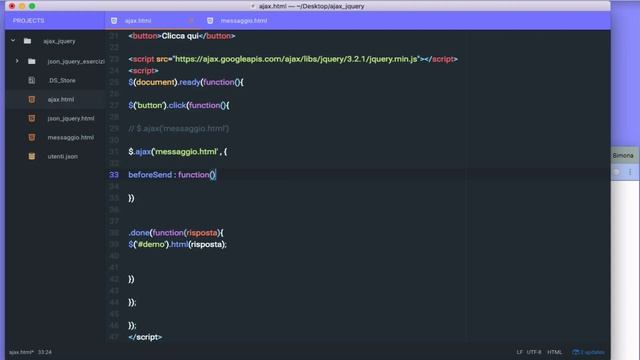This screenshot has height=360, width=640.
Task: Change UTF-8 encoding in status bar
Action: 533,352
